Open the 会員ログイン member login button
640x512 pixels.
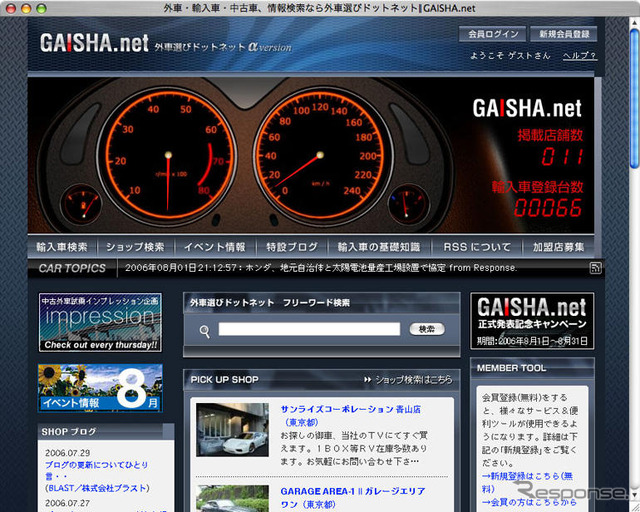pyautogui.click(x=493, y=34)
